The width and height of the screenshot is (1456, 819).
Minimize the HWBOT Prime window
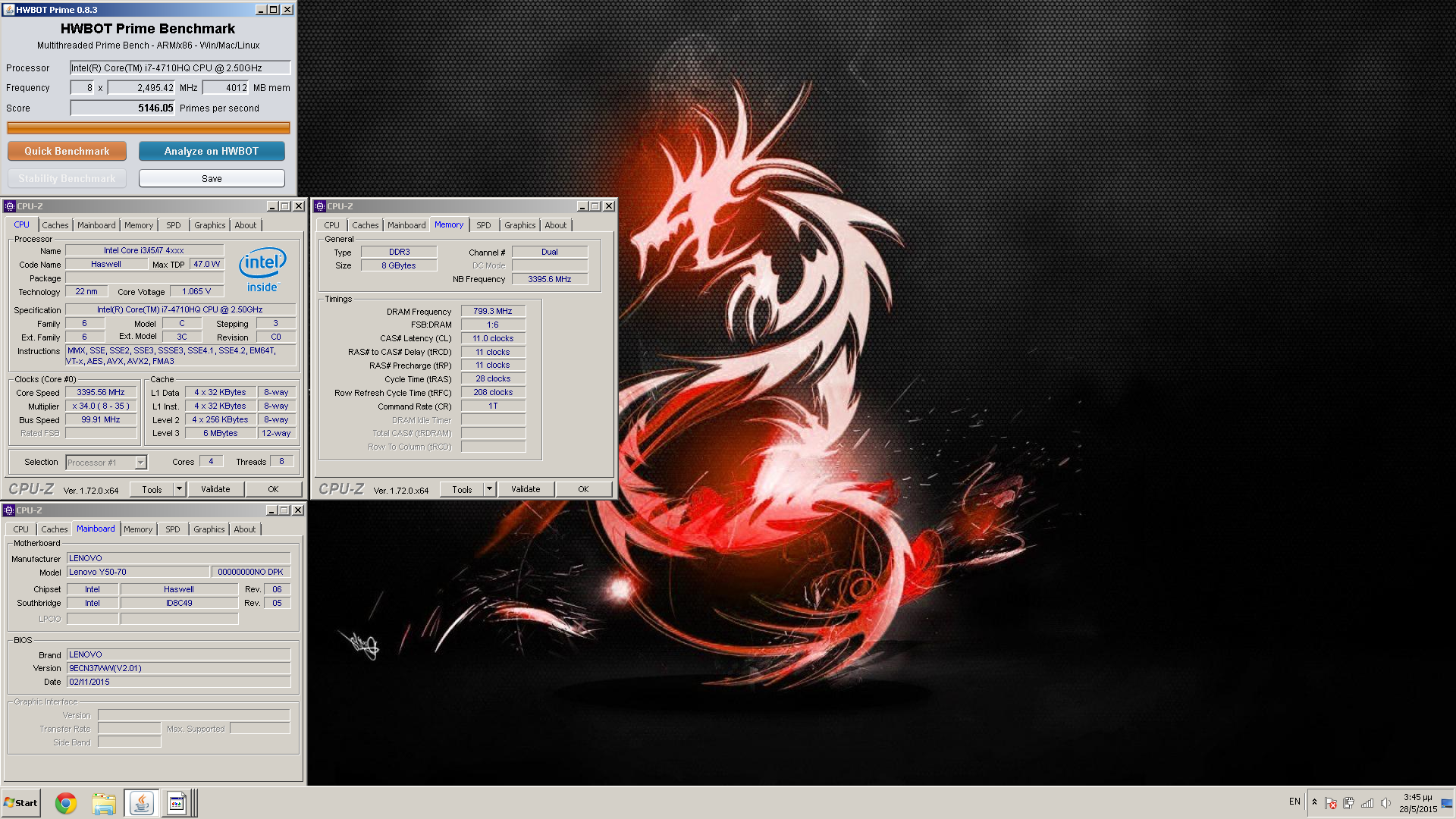click(x=261, y=10)
